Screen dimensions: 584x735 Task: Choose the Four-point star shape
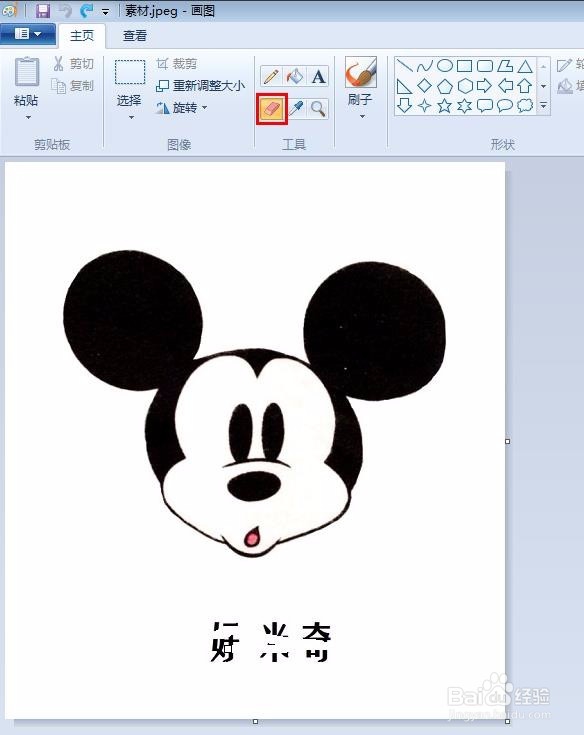tap(424, 105)
